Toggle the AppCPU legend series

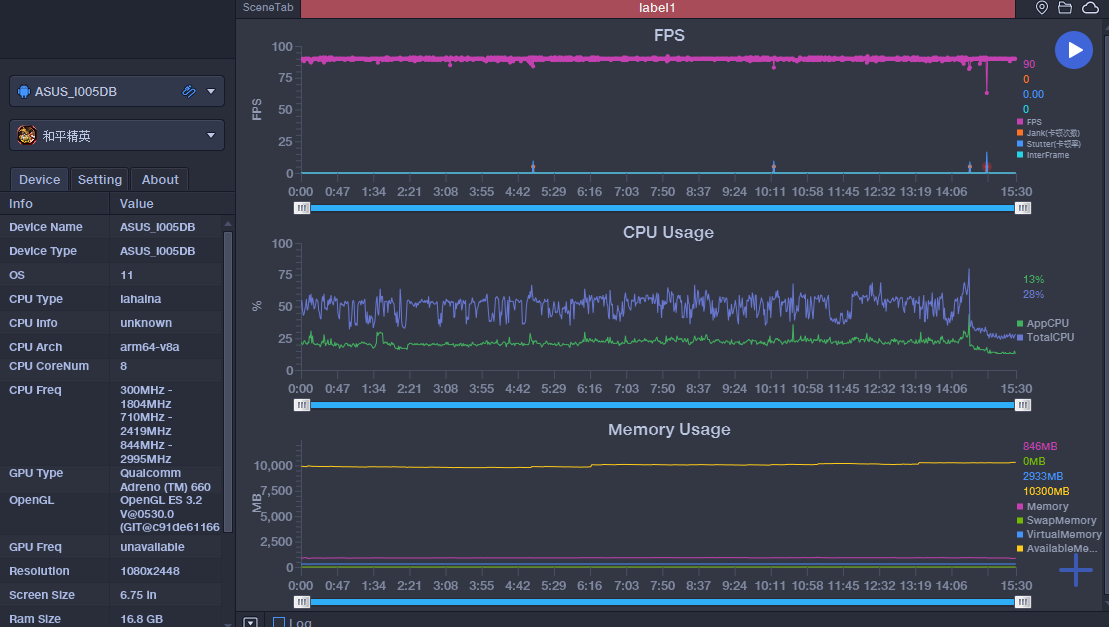pyautogui.click(x=1043, y=323)
